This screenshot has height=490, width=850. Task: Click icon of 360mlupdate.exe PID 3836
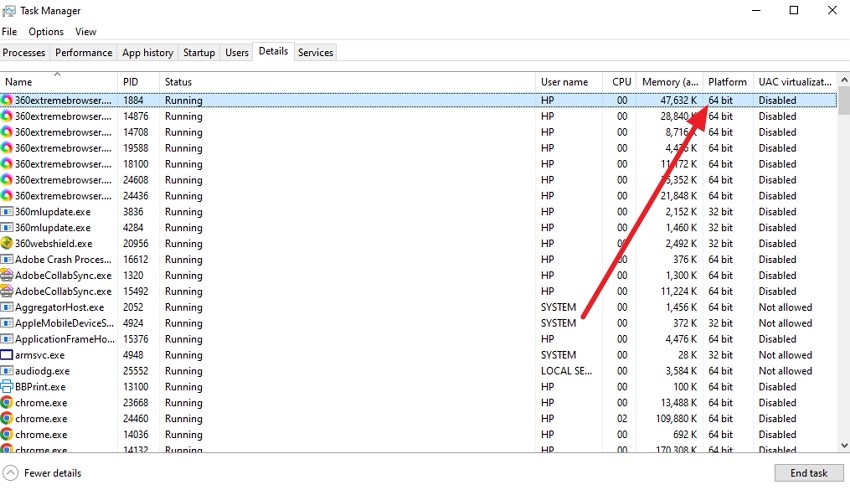click(7, 211)
